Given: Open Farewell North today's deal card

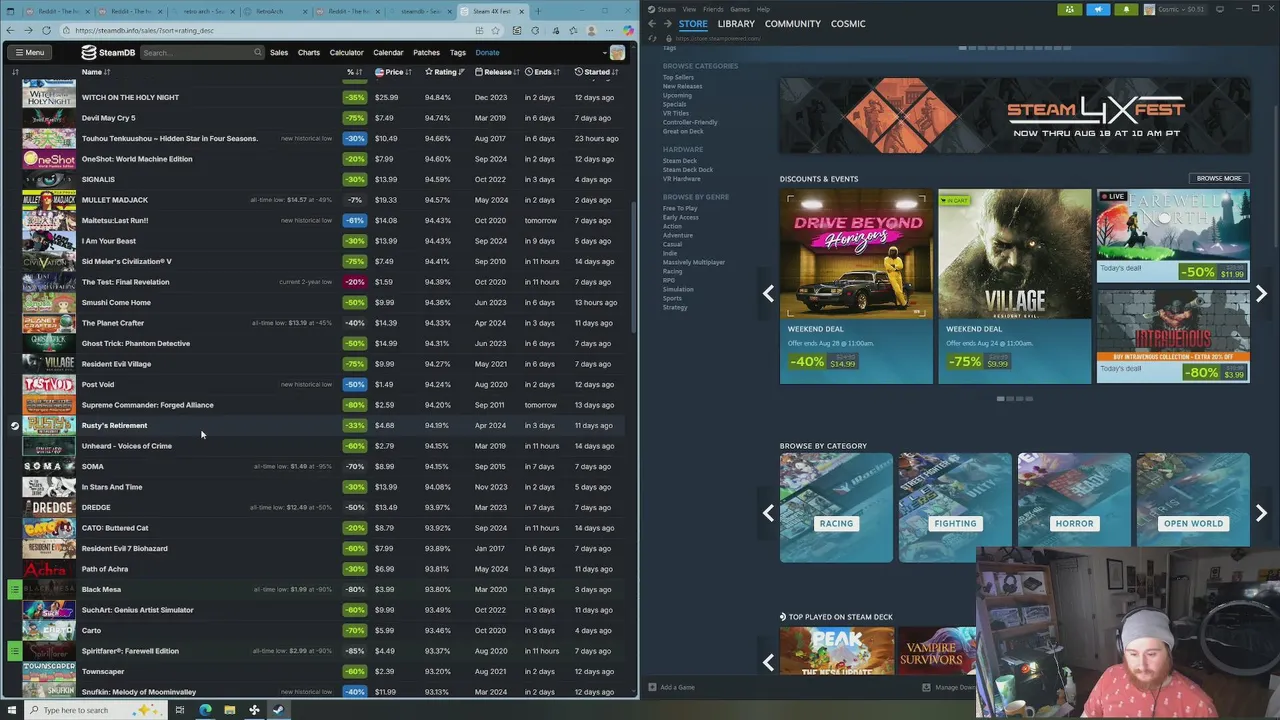Looking at the screenshot, I should [x=1173, y=236].
